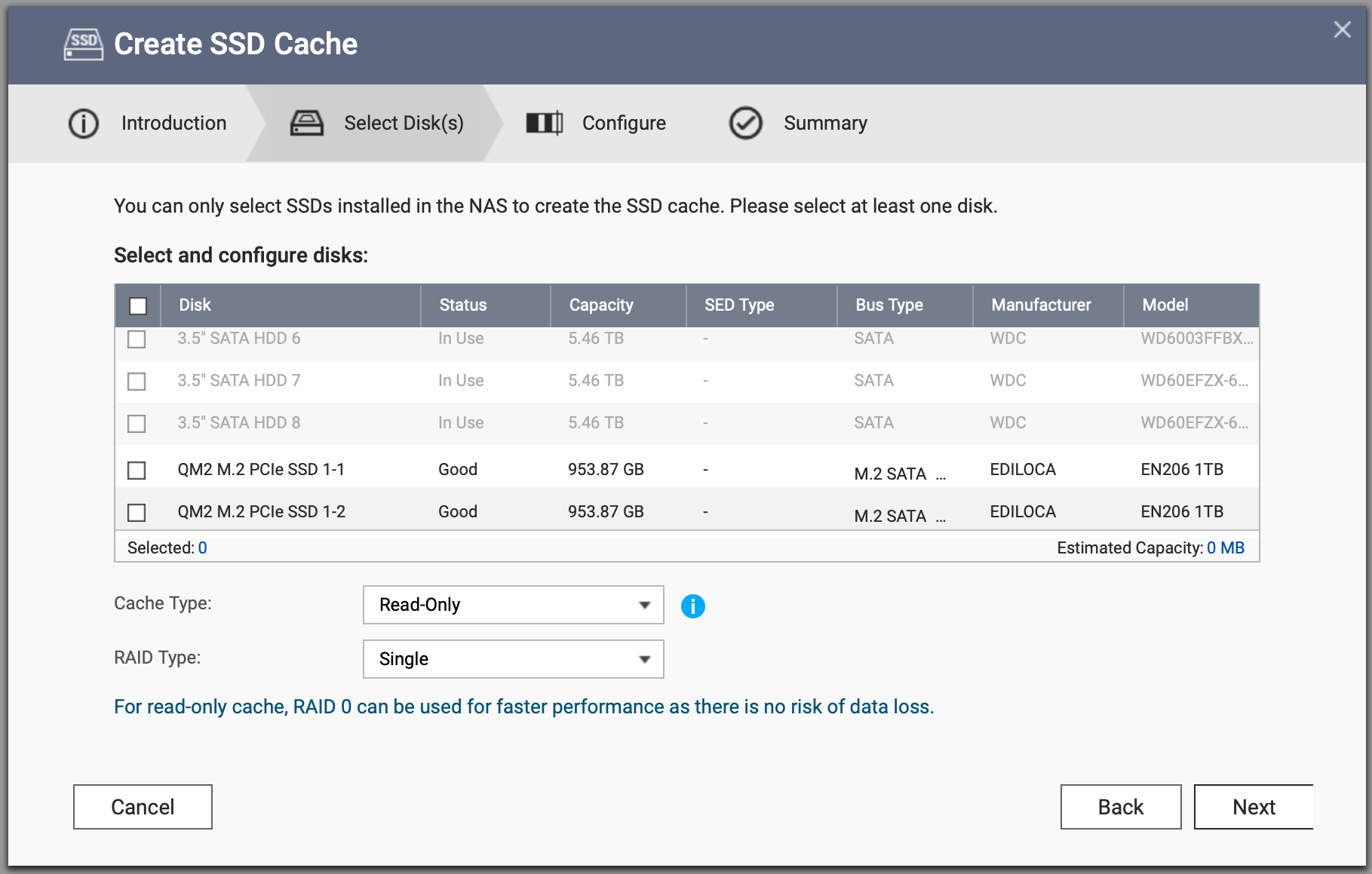Open the Cache Type Read-Only dropdown
The image size is (1372, 874).
coord(514,605)
